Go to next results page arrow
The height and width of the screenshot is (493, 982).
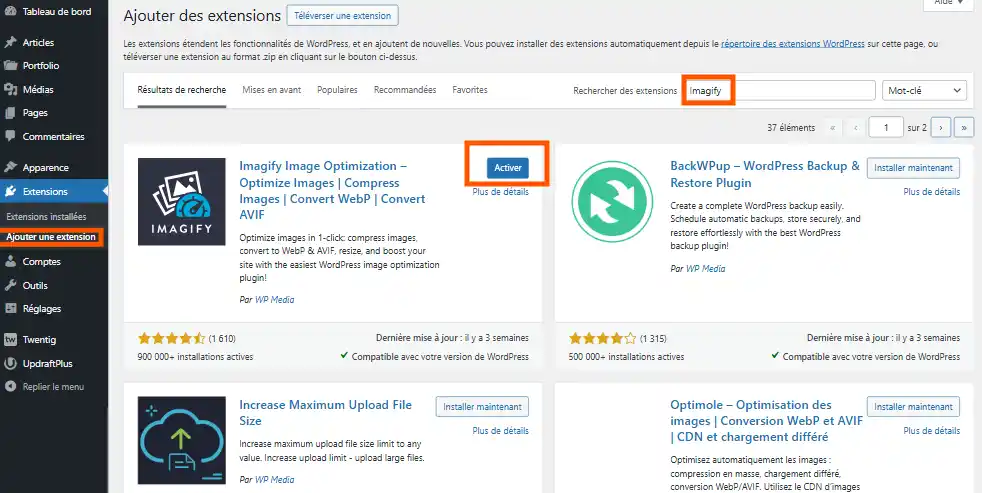coord(941,127)
